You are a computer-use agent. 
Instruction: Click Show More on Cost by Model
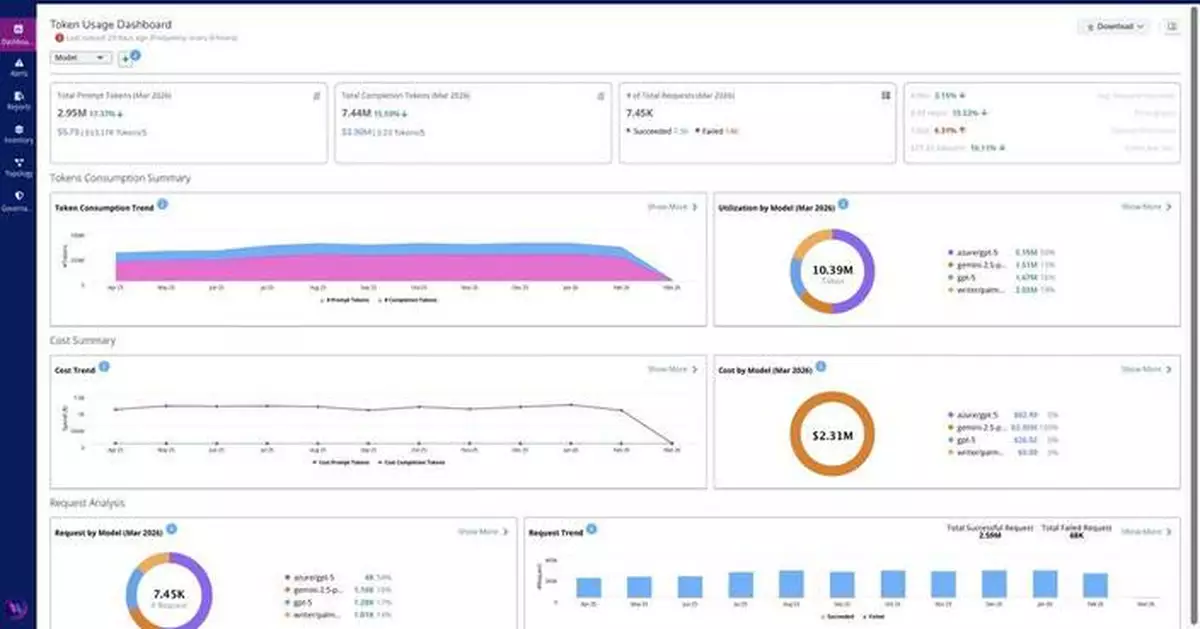pyautogui.click(x=1146, y=369)
